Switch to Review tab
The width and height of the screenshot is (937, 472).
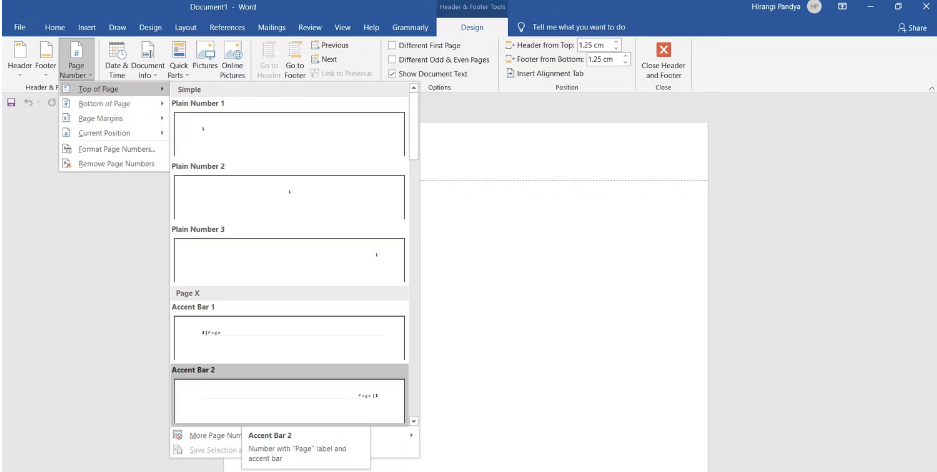click(310, 27)
